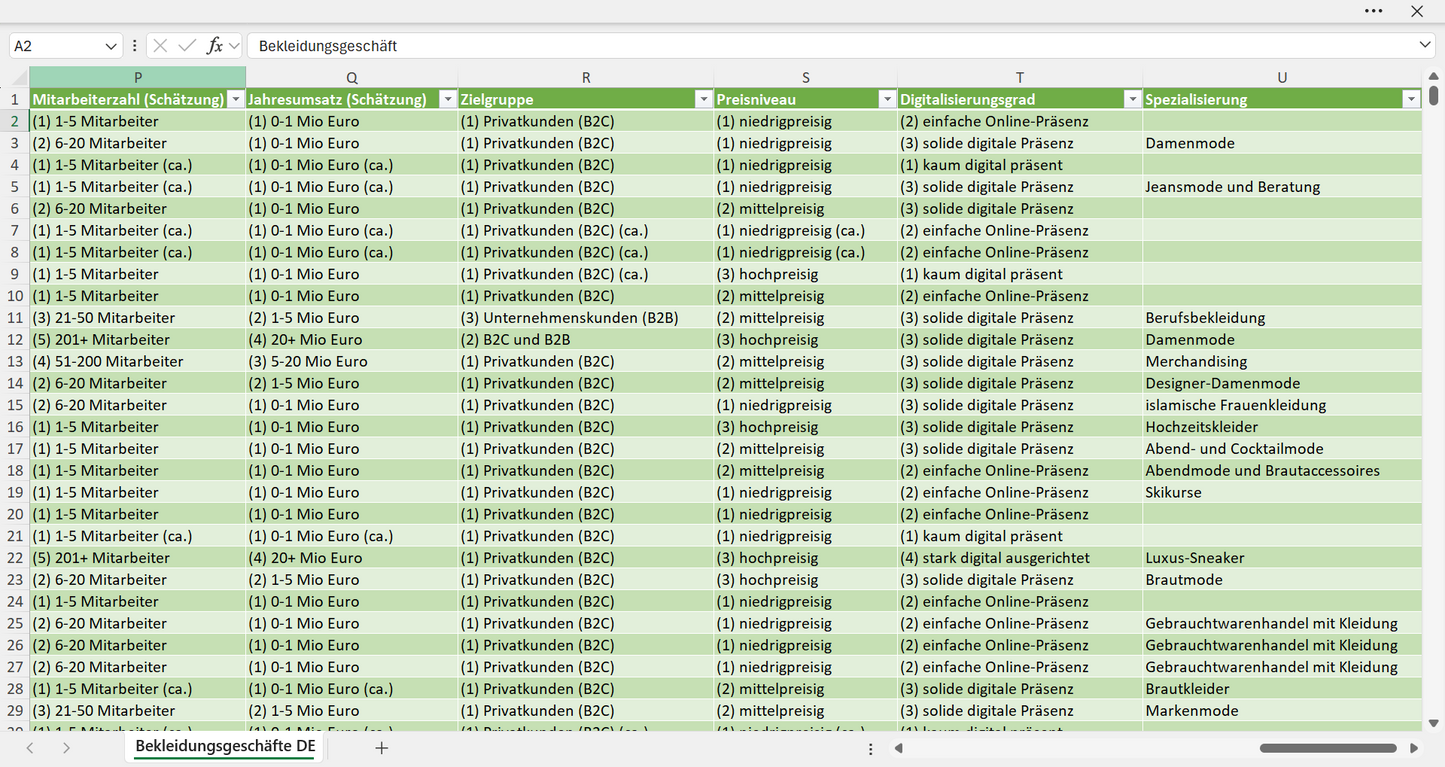Select the Designer-Damenmode cell

(1282, 383)
